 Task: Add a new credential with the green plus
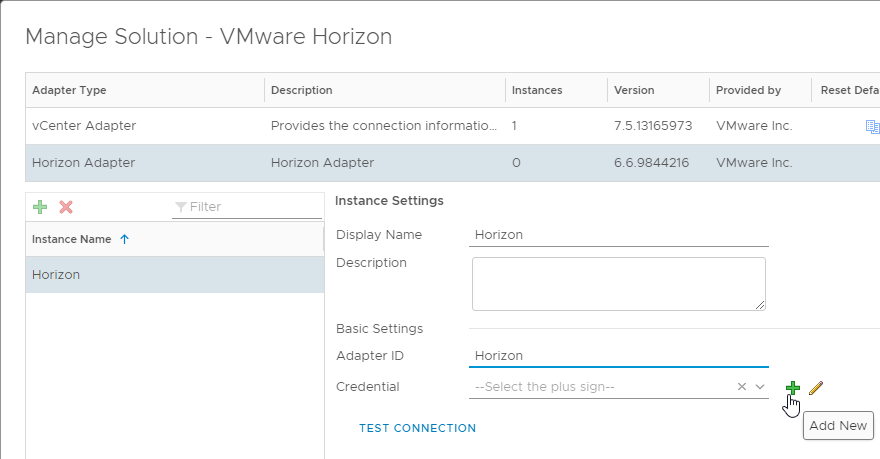(792, 387)
